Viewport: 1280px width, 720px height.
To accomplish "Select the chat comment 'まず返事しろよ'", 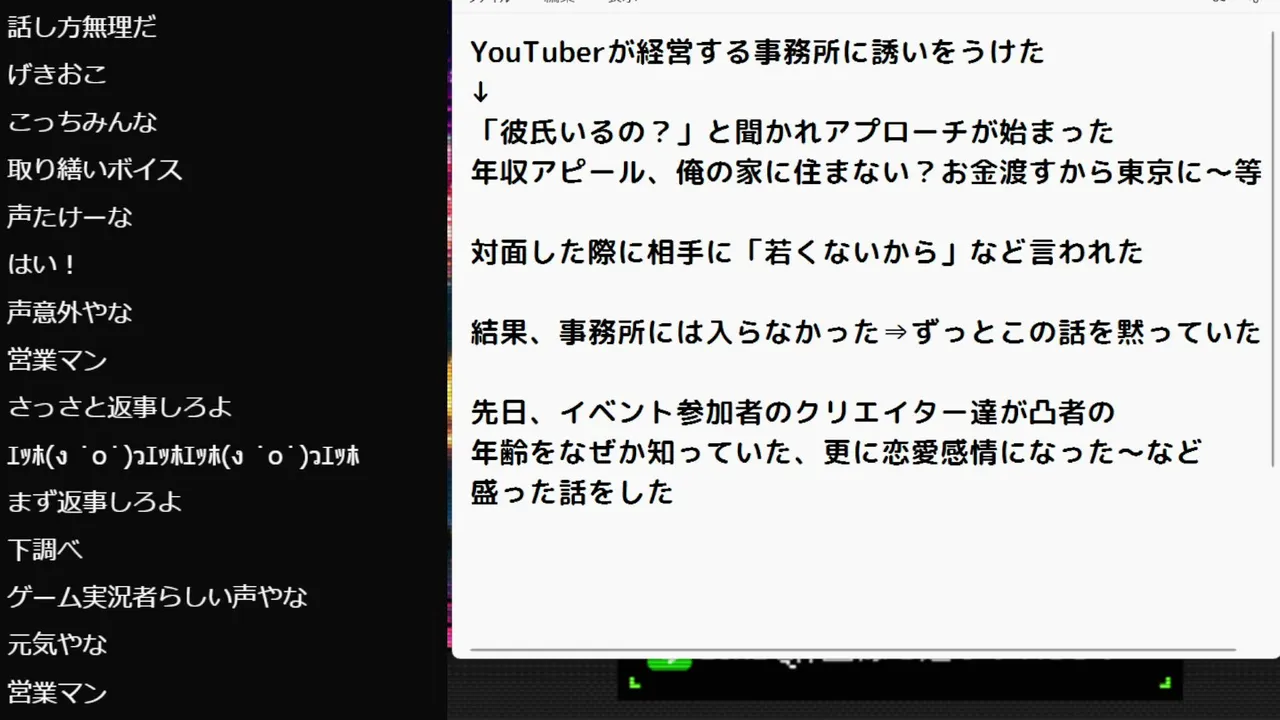I will [95, 502].
